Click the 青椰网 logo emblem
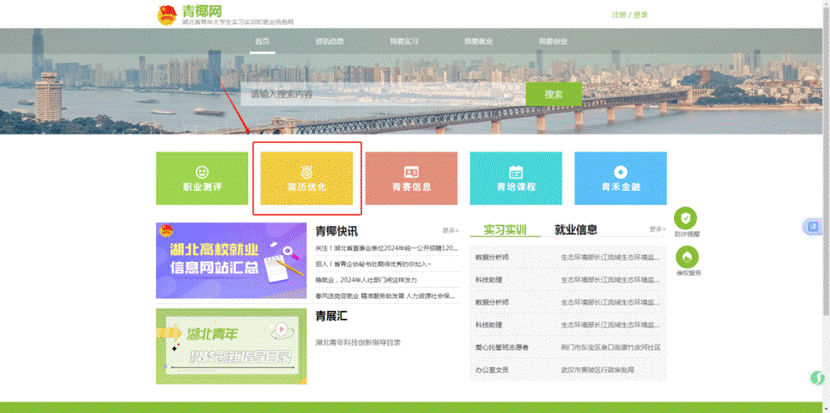 tap(167, 15)
